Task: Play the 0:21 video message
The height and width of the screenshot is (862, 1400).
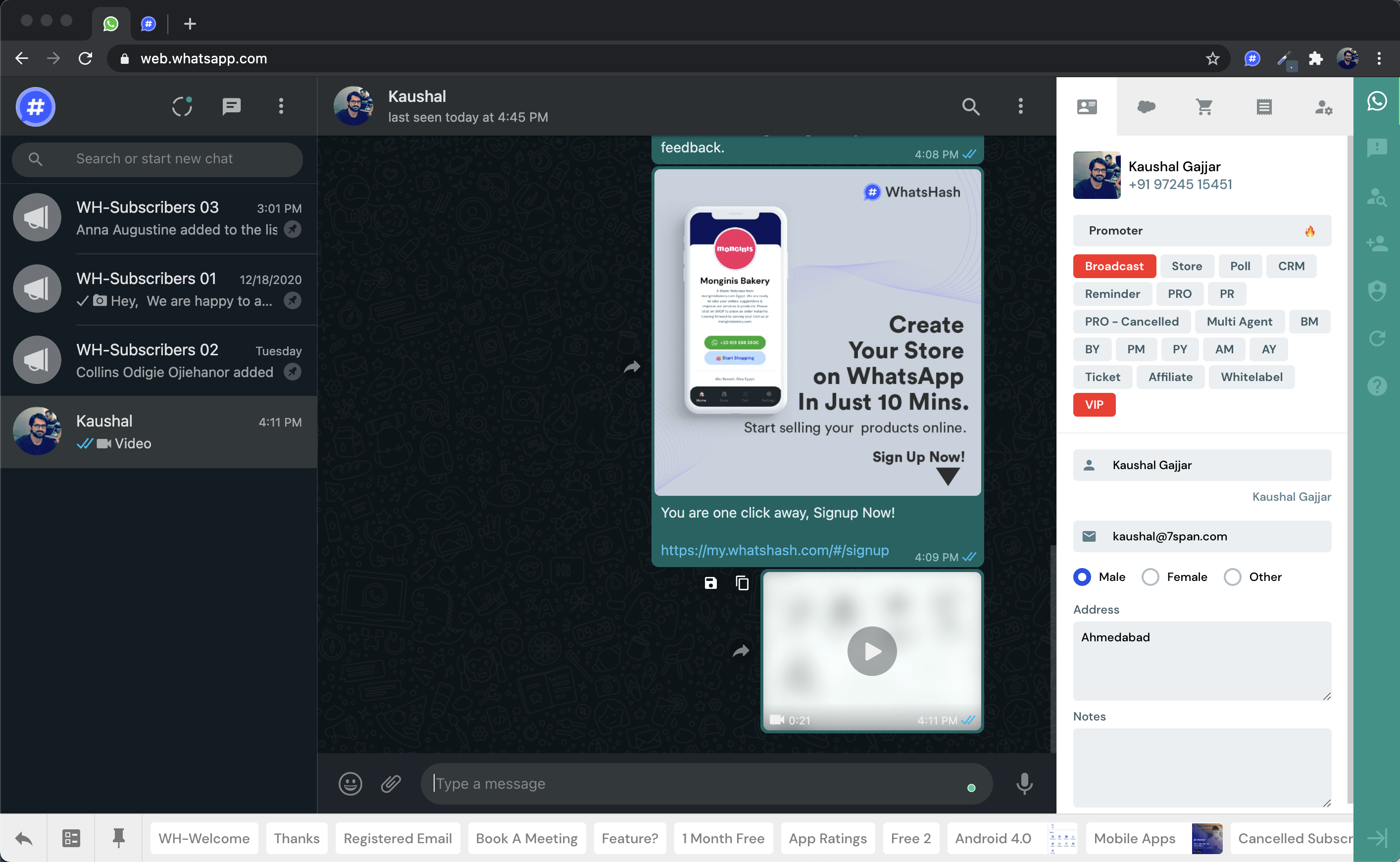Action: [871, 651]
